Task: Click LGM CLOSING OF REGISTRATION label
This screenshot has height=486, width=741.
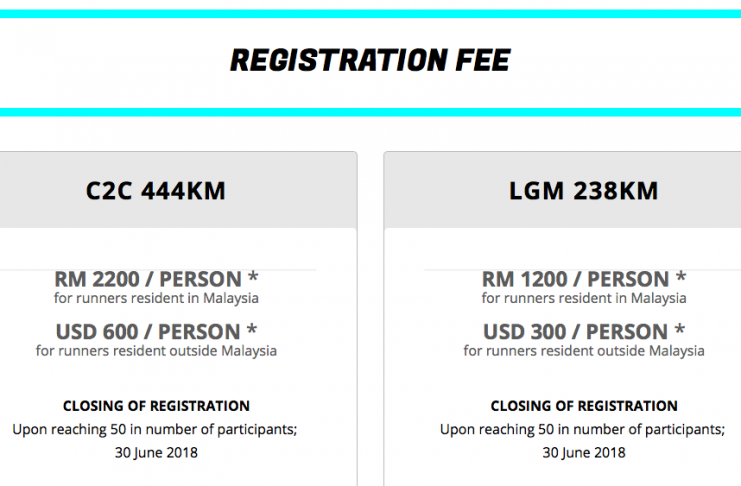Action: point(584,406)
